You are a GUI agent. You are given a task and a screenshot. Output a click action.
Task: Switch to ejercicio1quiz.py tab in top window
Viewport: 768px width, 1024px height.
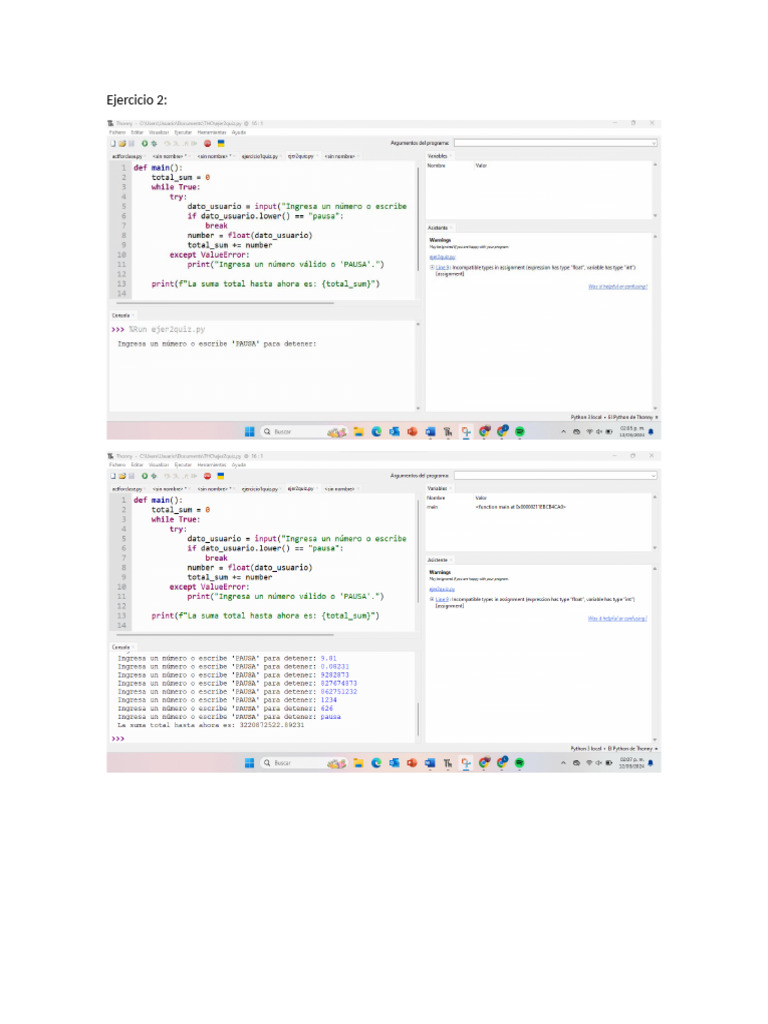[260, 157]
